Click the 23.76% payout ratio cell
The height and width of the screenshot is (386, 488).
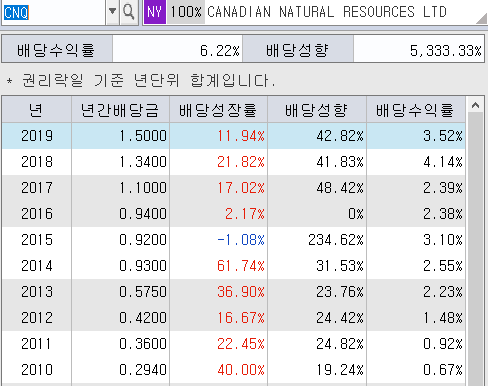coord(317,292)
